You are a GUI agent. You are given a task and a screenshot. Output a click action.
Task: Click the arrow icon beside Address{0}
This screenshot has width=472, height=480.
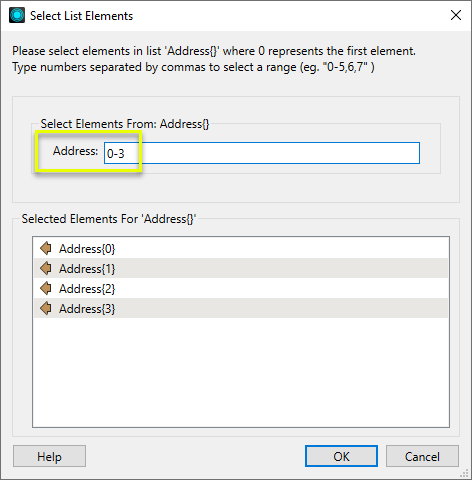pos(46,248)
